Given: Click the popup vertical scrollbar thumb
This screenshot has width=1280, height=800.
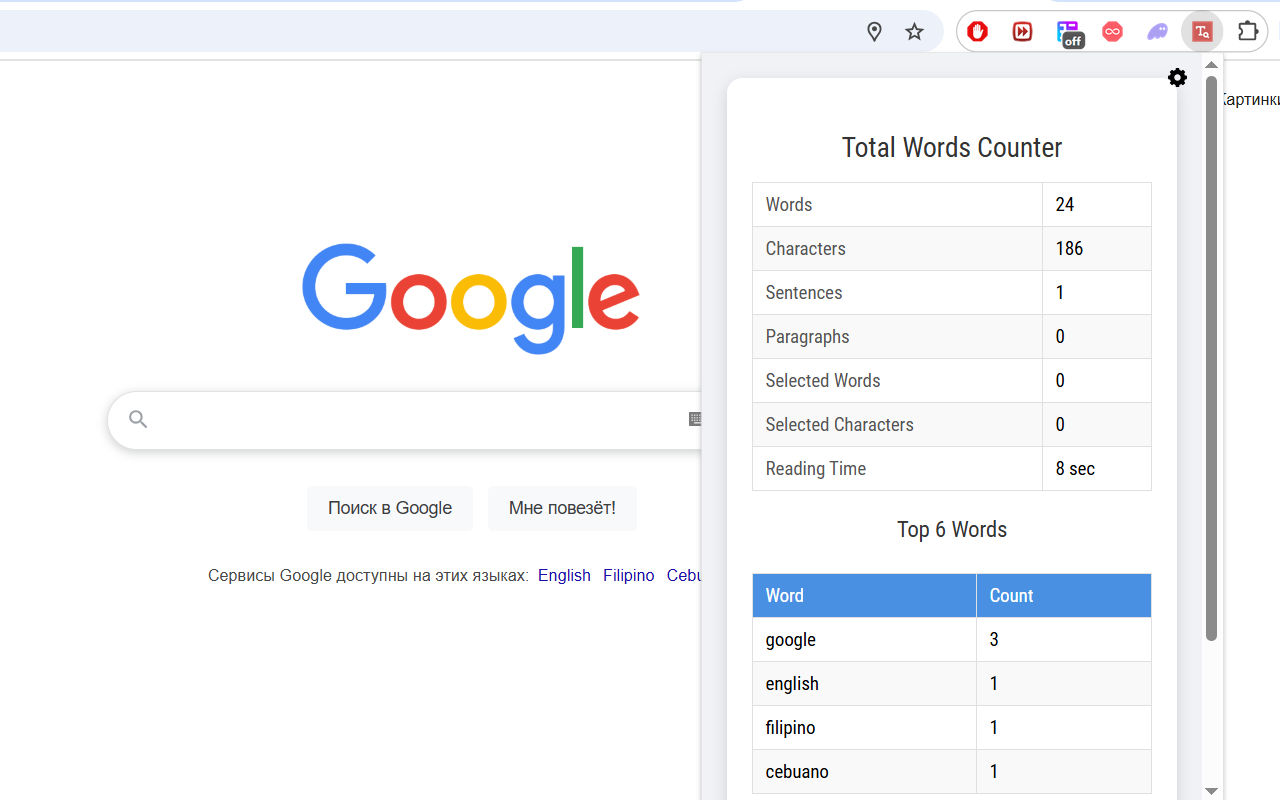Looking at the screenshot, I should [1211, 358].
